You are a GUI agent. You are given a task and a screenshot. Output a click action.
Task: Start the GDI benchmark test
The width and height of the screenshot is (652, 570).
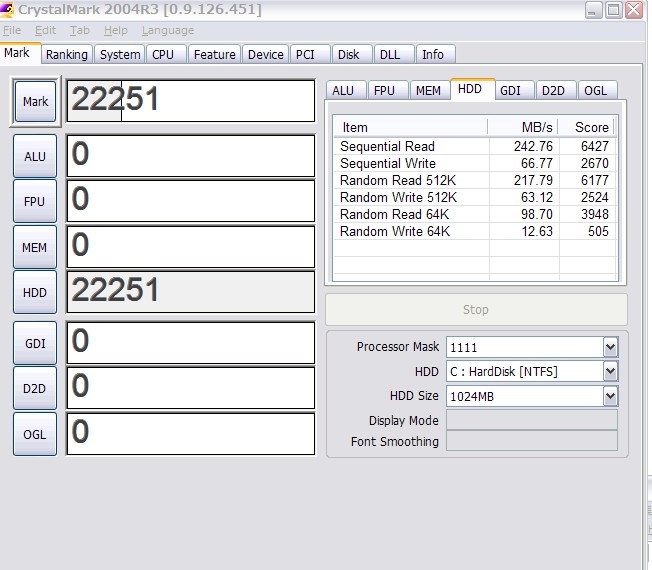tap(35, 343)
